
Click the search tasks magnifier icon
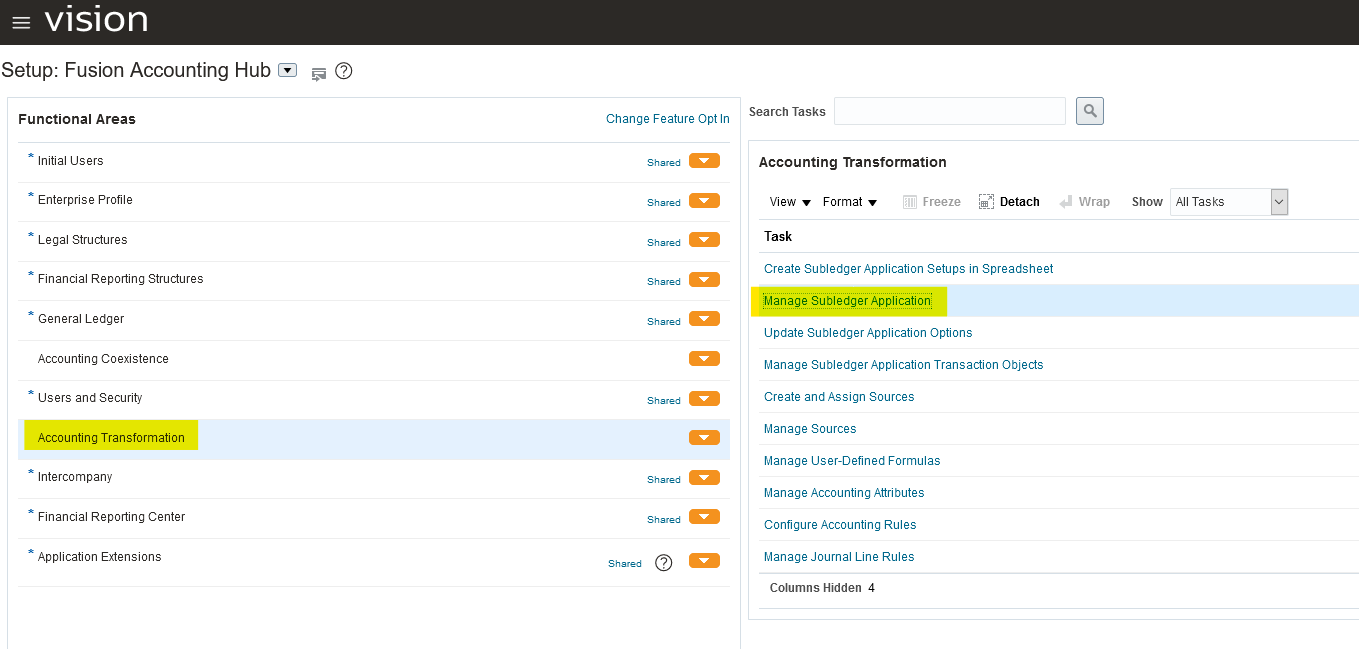(1089, 111)
